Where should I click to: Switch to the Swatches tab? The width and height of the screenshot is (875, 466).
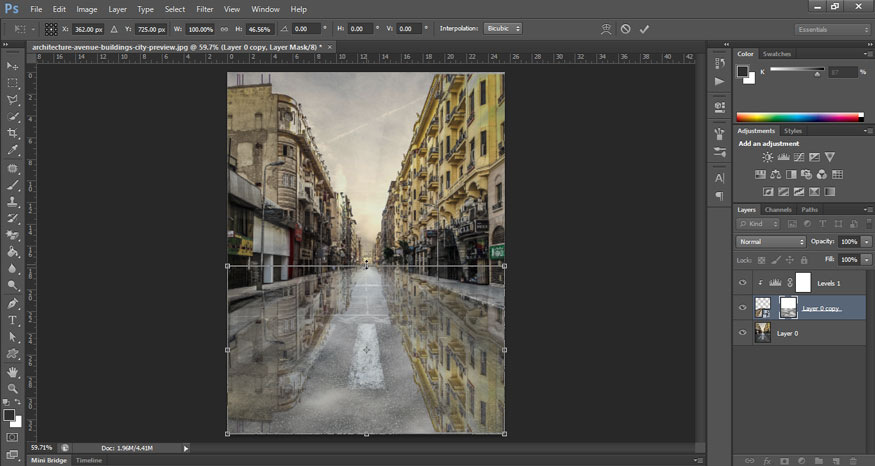[777, 54]
